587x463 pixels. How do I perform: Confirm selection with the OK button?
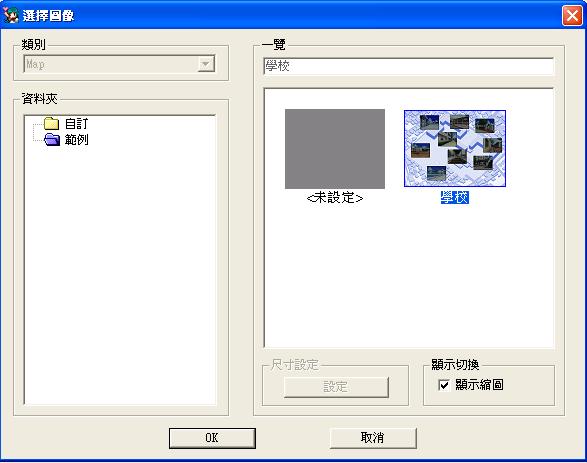click(x=212, y=438)
